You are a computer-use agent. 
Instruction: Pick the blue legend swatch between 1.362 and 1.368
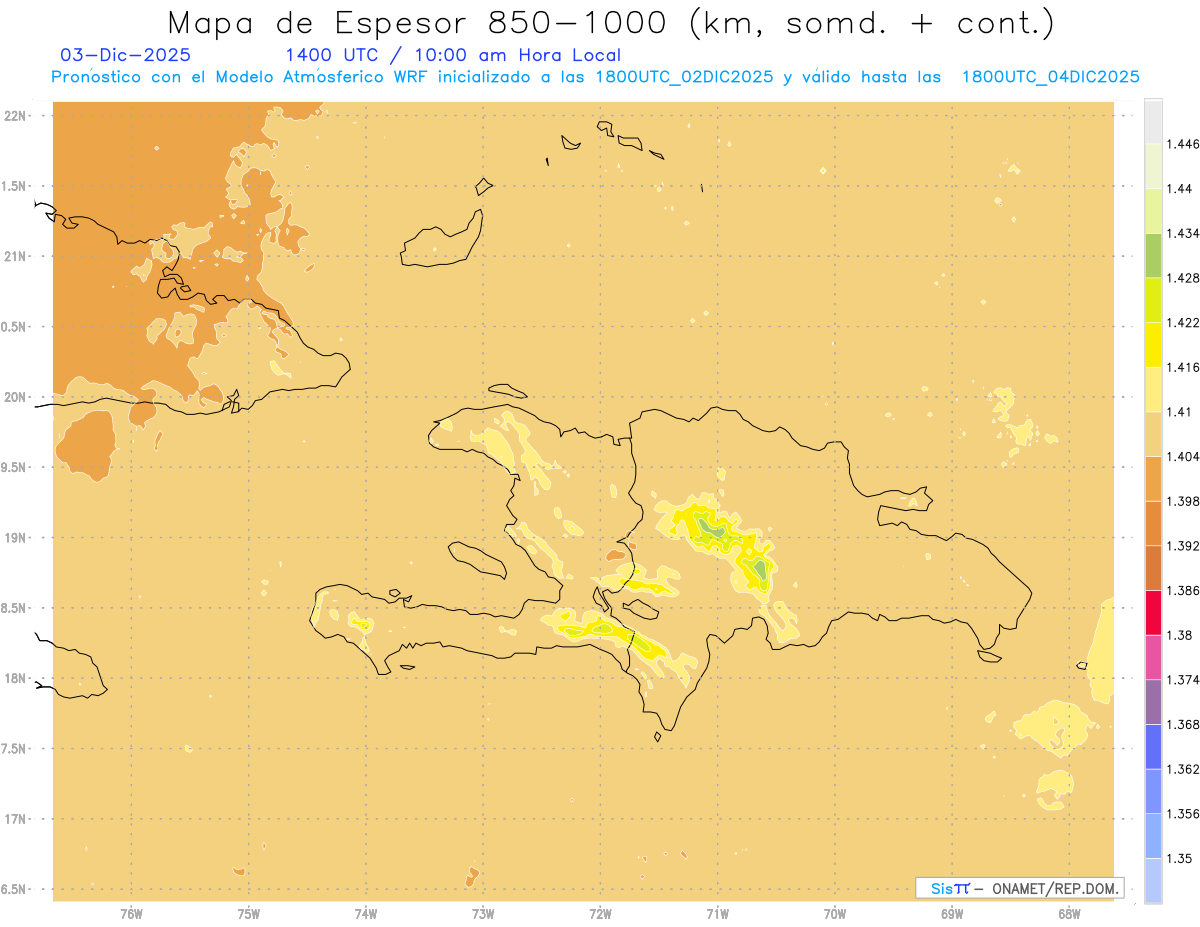coord(1153,746)
